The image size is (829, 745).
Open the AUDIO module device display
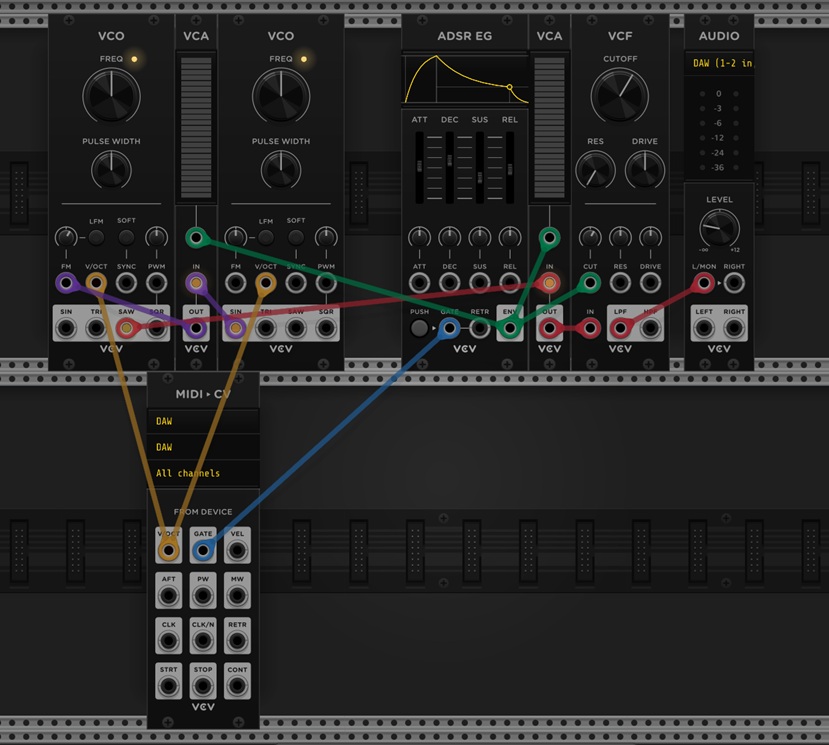[x=719, y=64]
